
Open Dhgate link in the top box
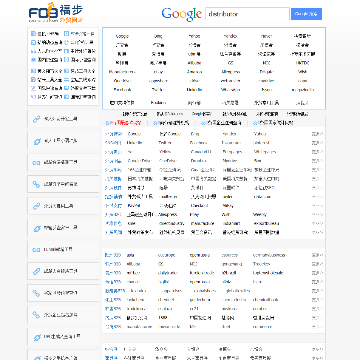[x=266, y=72]
